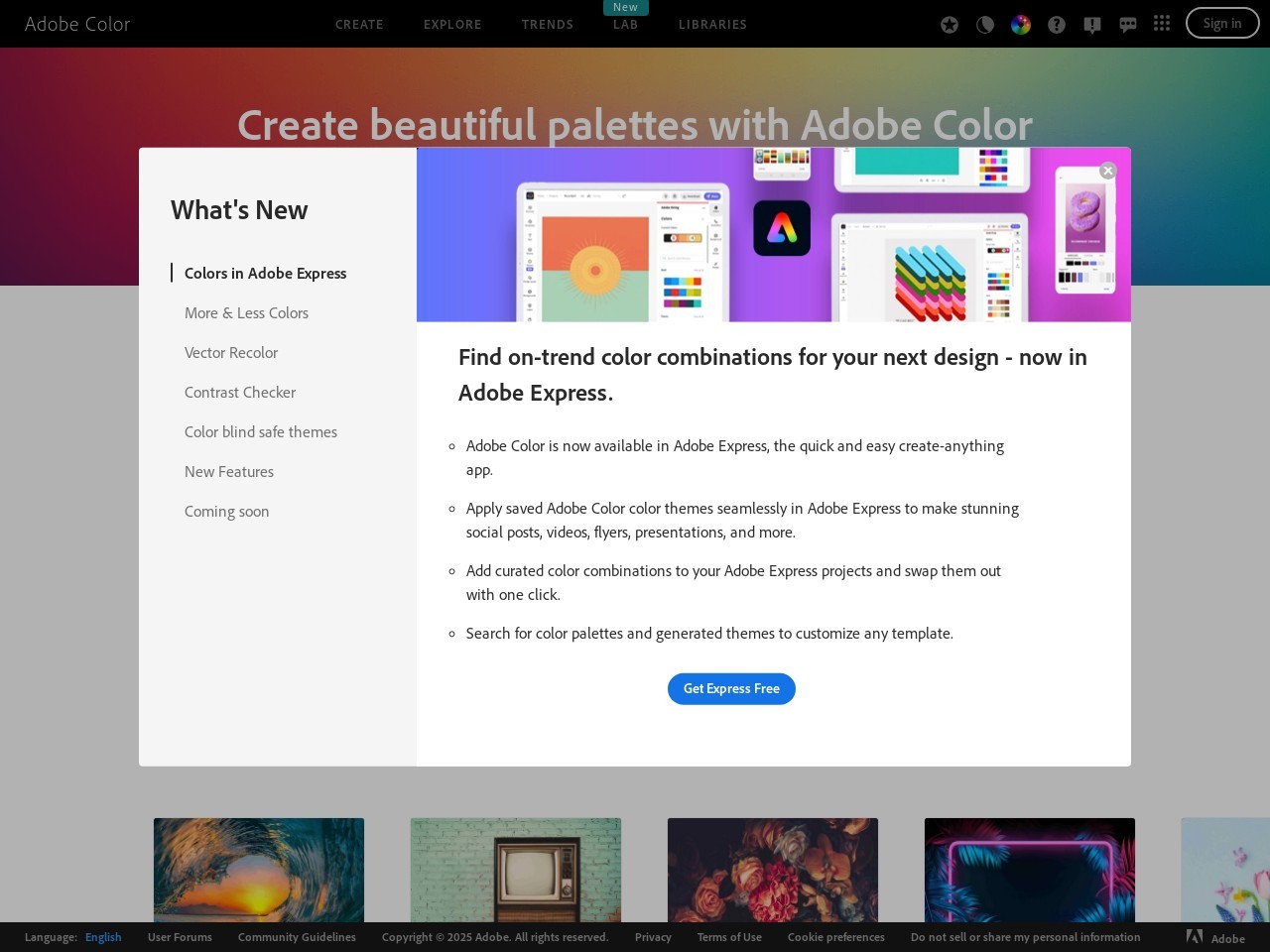Open help via the question mark icon
Image resolution: width=1270 pixels, height=952 pixels.
(1057, 25)
